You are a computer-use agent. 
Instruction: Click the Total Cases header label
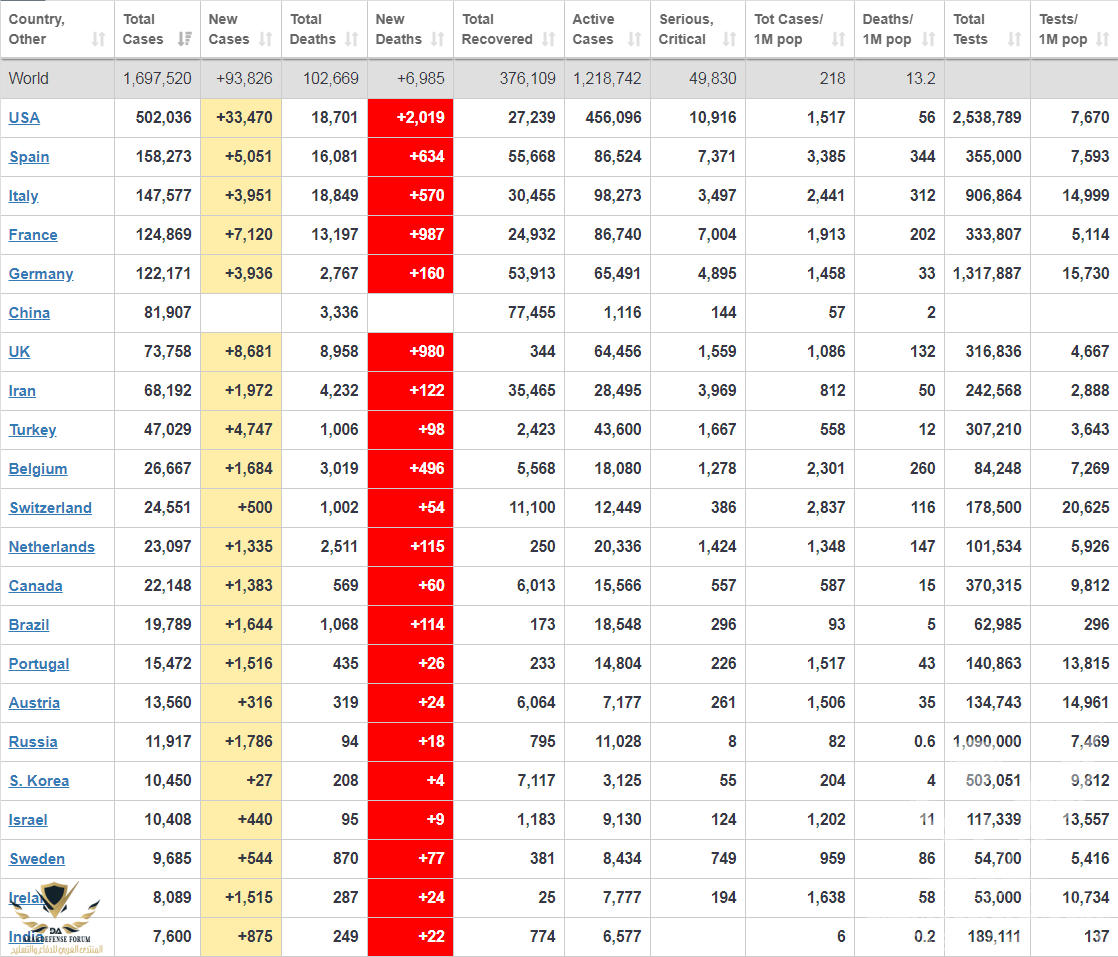click(x=143, y=29)
